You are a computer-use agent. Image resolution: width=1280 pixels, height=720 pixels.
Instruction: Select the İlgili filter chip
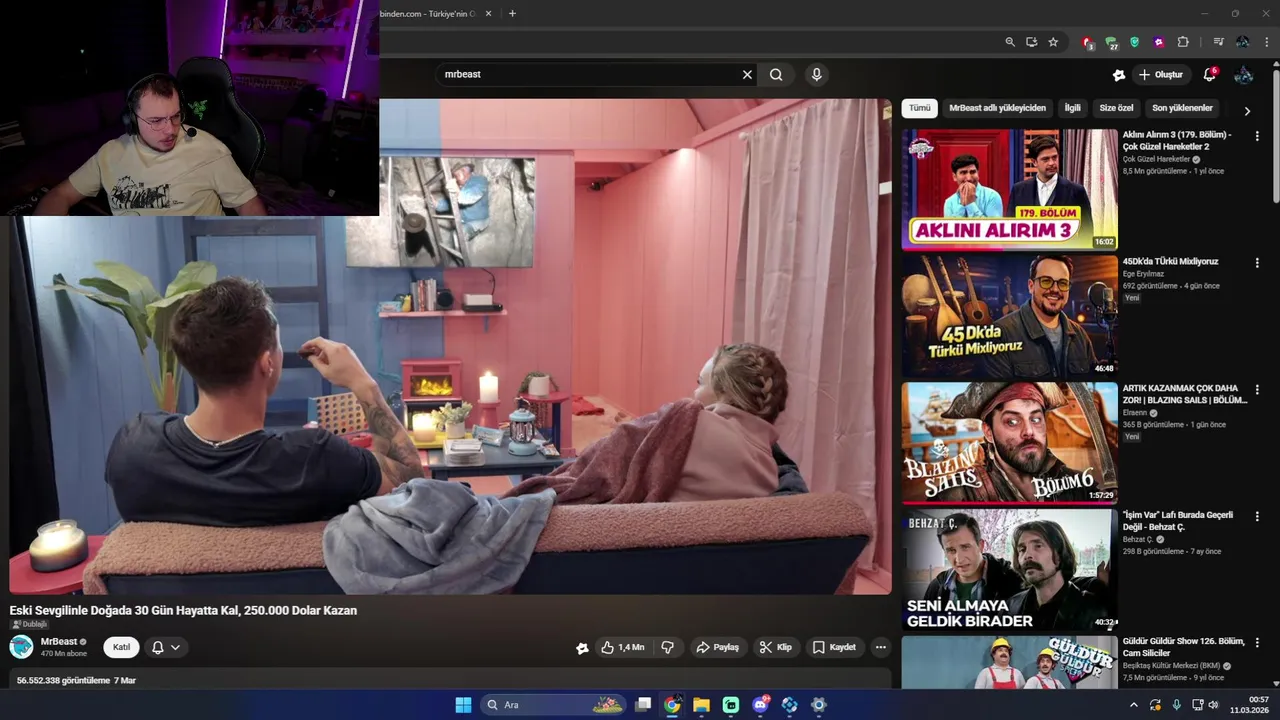(x=1072, y=108)
